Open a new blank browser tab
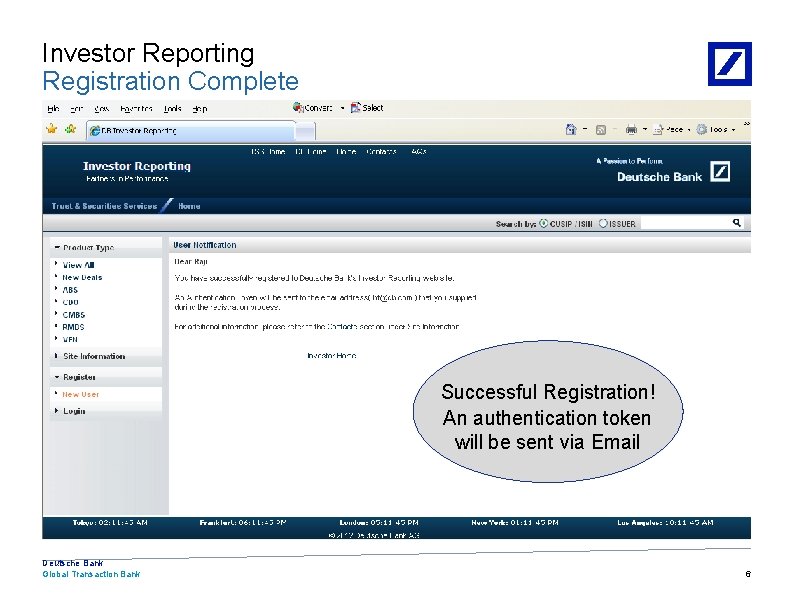 tap(305, 132)
